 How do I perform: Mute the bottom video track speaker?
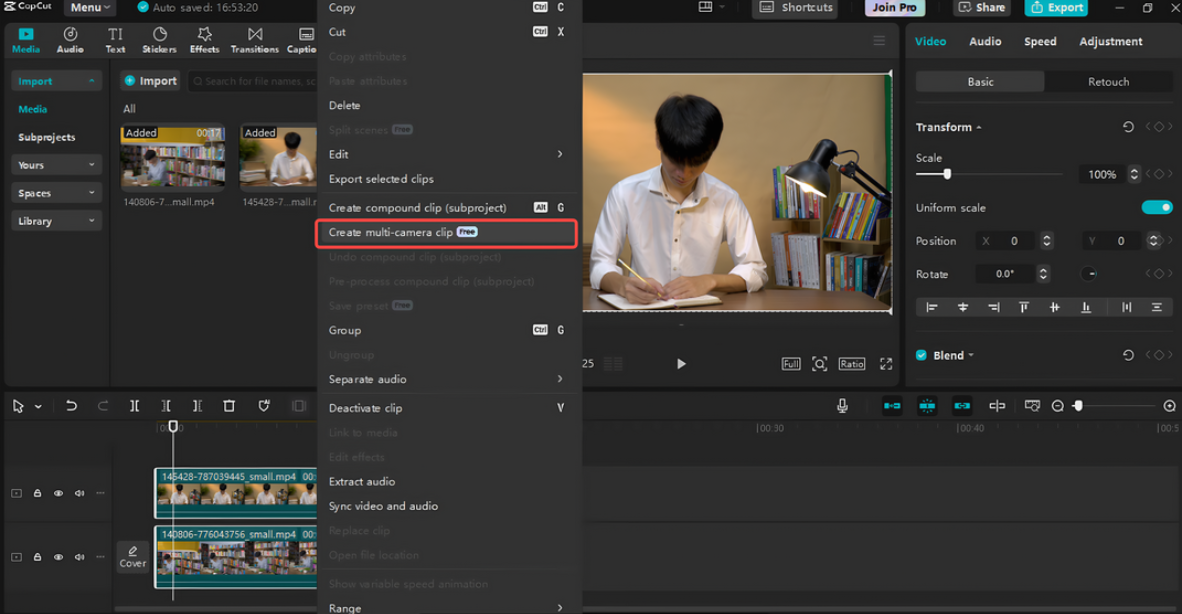79,557
